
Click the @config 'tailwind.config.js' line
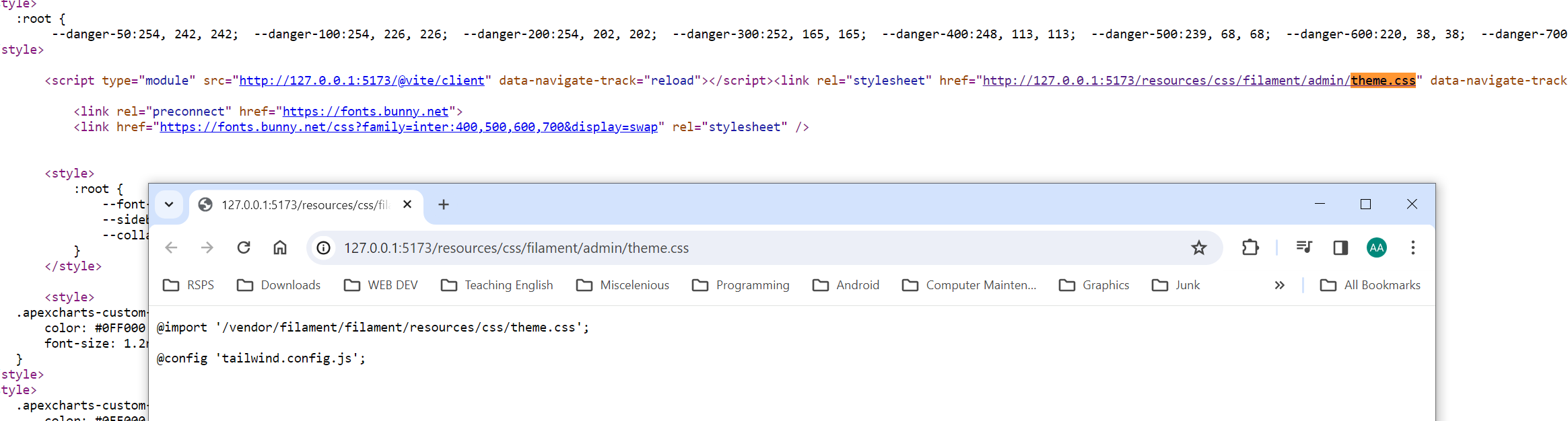(x=261, y=358)
